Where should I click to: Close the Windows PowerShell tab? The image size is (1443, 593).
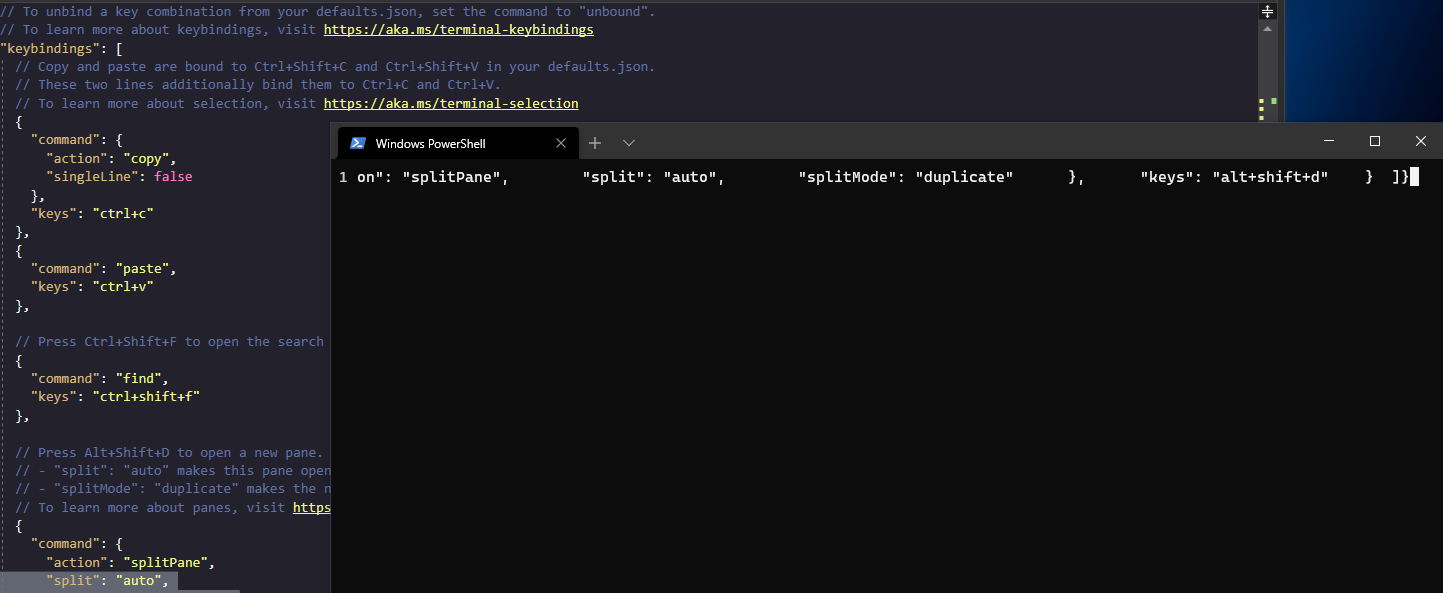pos(561,143)
